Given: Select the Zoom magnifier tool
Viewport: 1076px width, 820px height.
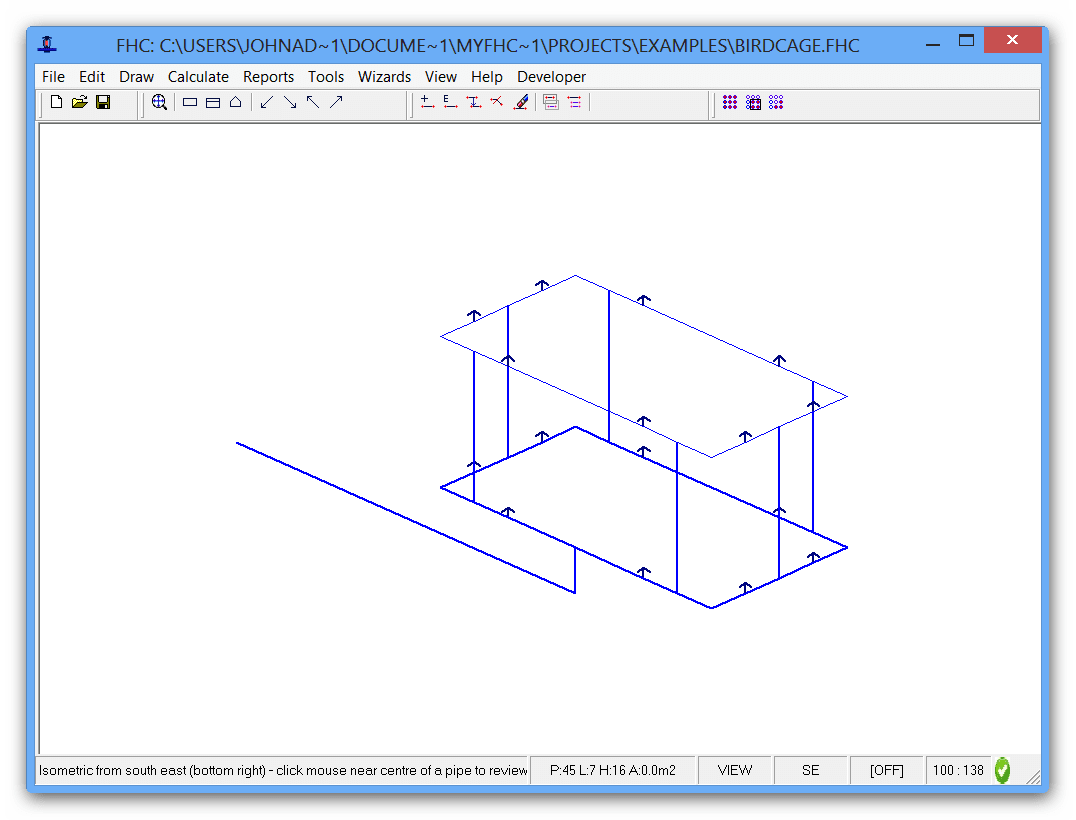Looking at the screenshot, I should tap(160, 101).
